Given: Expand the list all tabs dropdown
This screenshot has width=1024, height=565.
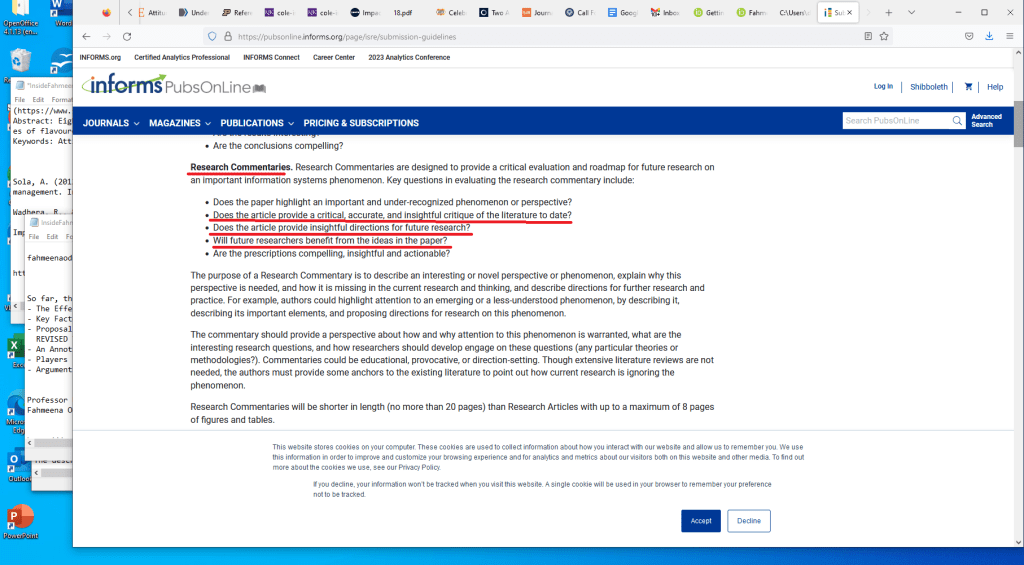Looking at the screenshot, I should coord(912,12).
